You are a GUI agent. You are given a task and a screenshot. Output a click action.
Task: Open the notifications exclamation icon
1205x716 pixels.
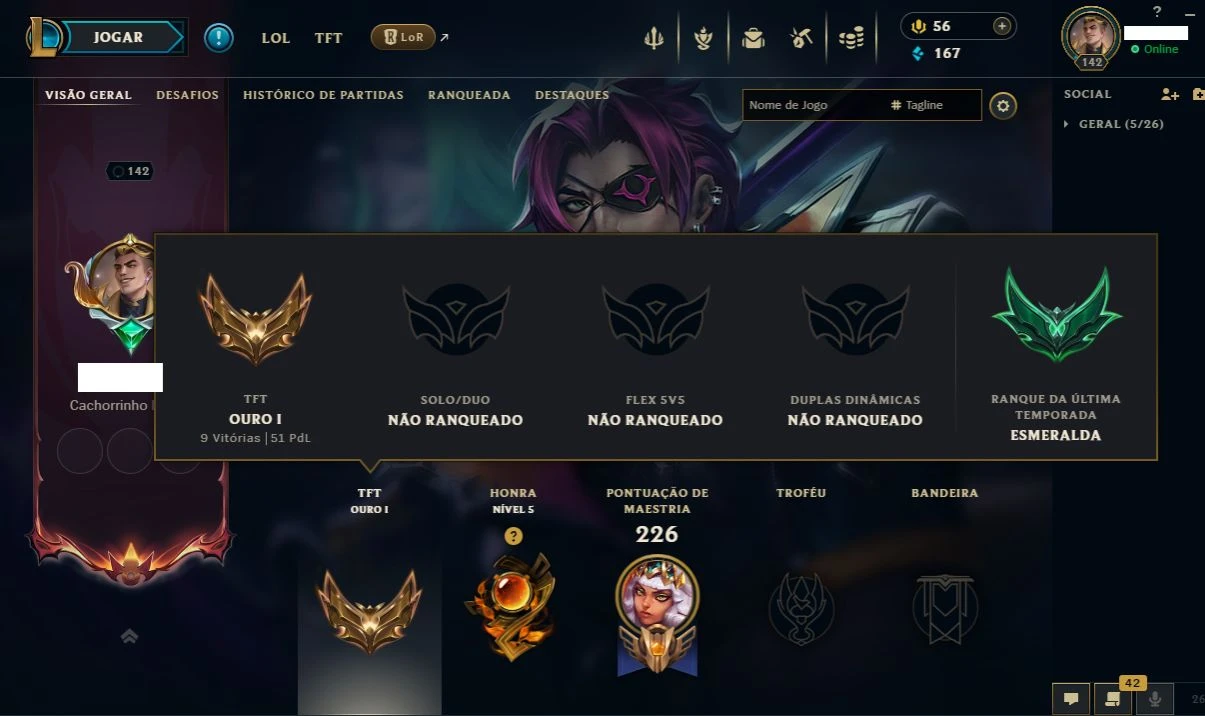219,38
